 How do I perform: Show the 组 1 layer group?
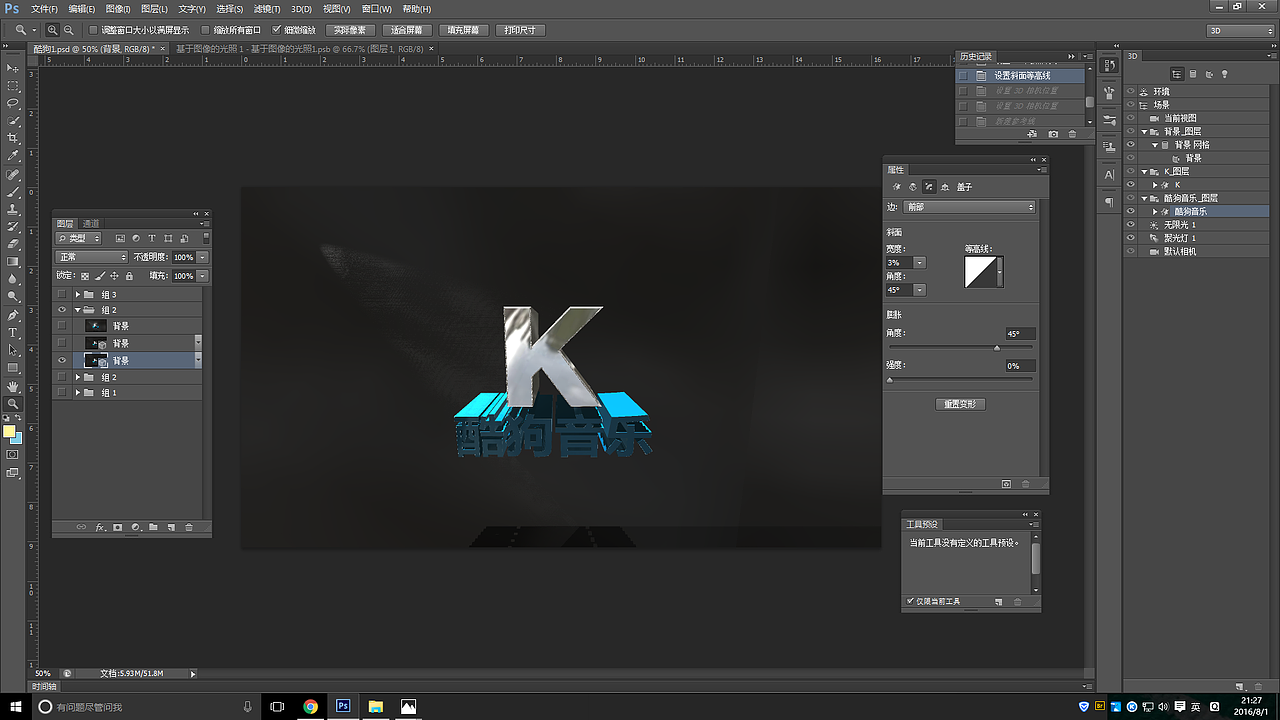coord(62,393)
